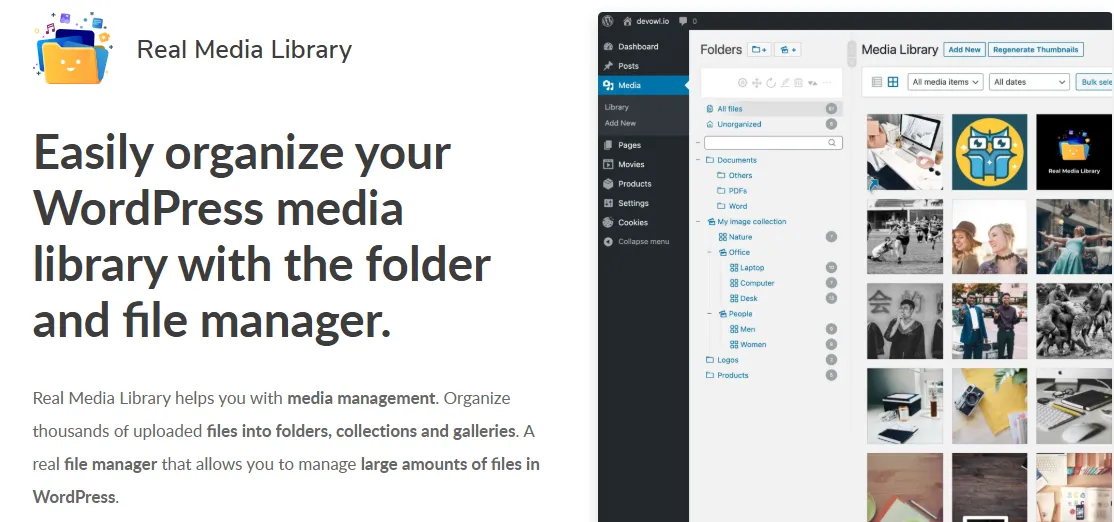Click the create new collection button
This screenshot has width=1114, height=522.
pos(787,50)
